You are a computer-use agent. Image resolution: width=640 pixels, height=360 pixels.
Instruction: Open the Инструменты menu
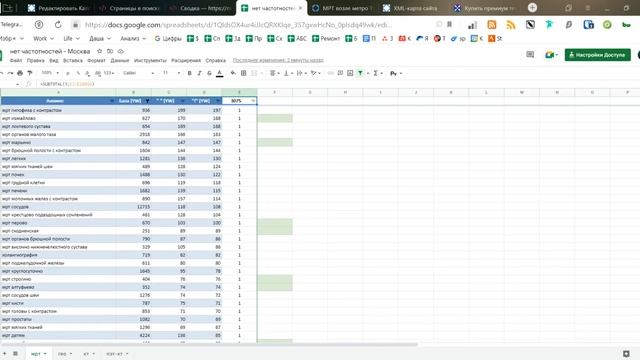[x=150, y=60]
